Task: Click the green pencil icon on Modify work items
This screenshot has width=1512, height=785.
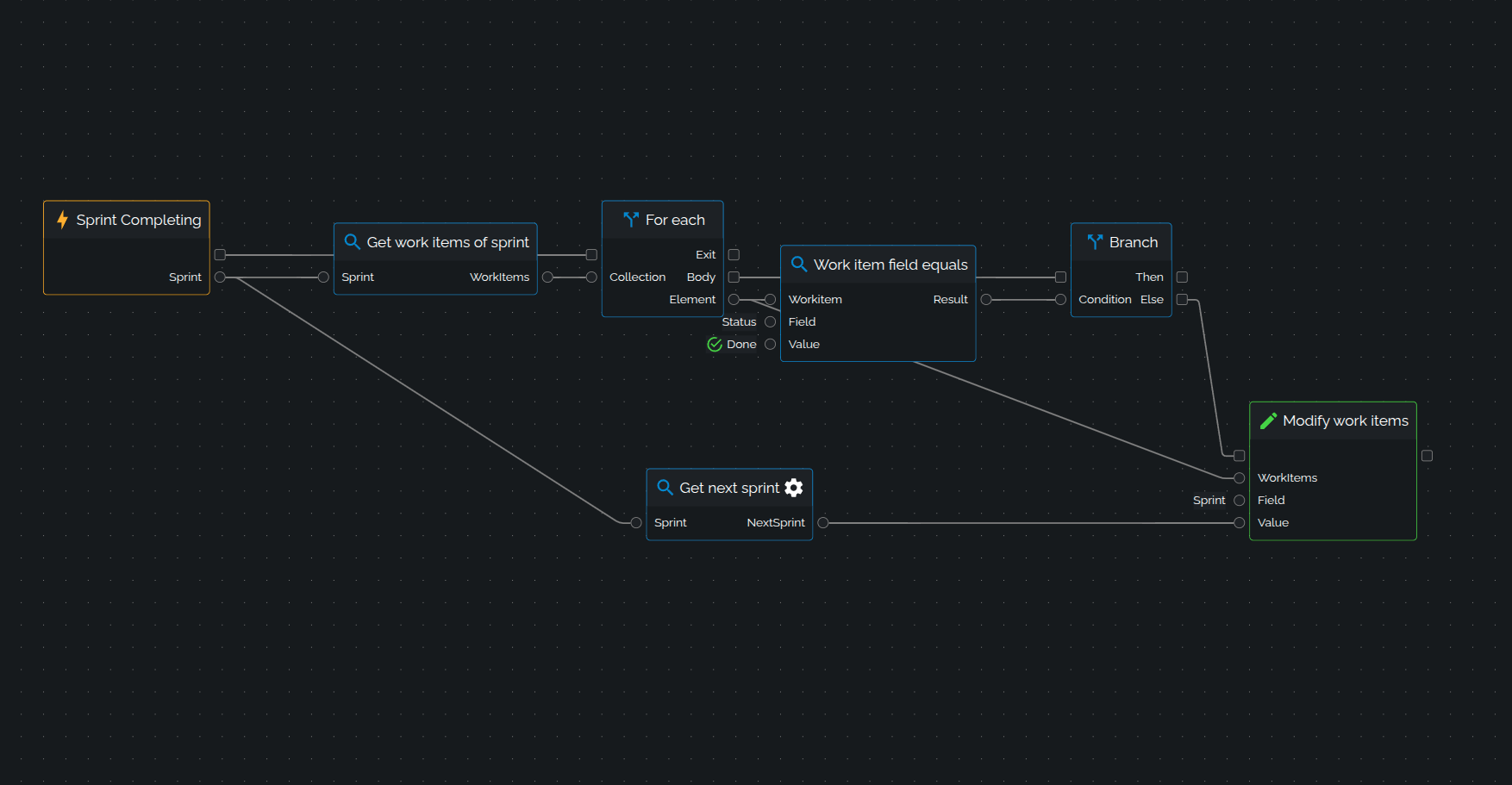Action: click(x=1268, y=421)
